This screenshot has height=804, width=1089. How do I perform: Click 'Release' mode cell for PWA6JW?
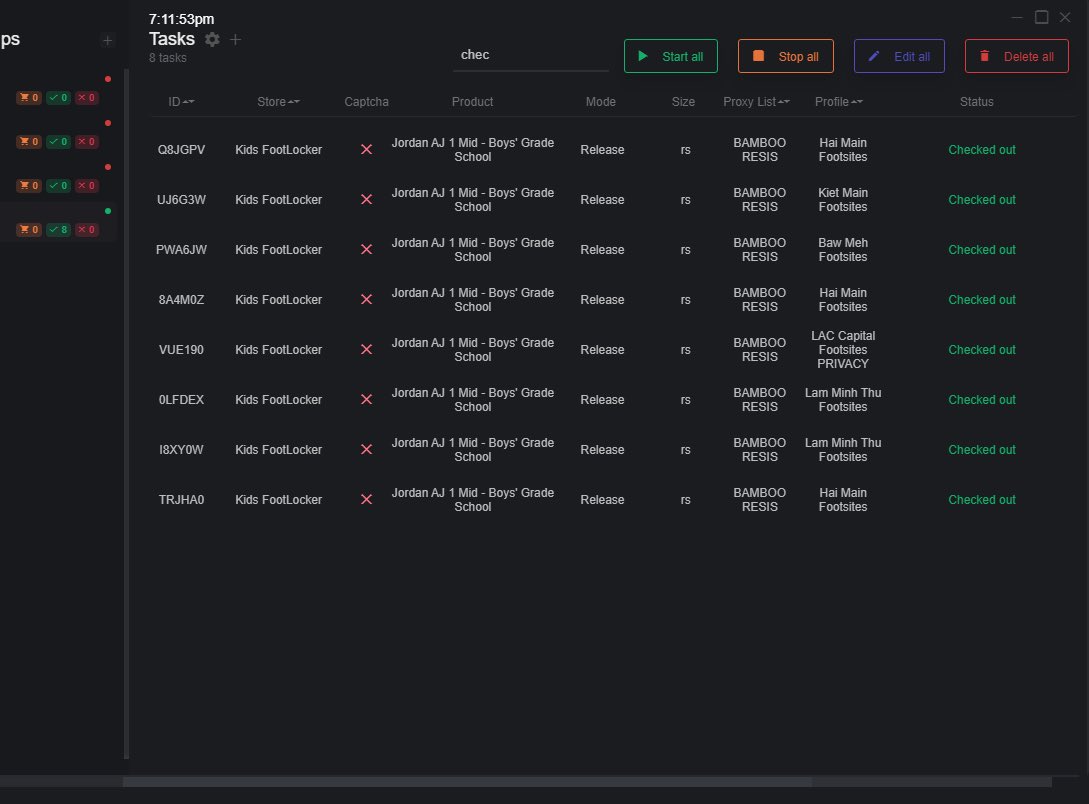coord(602,249)
